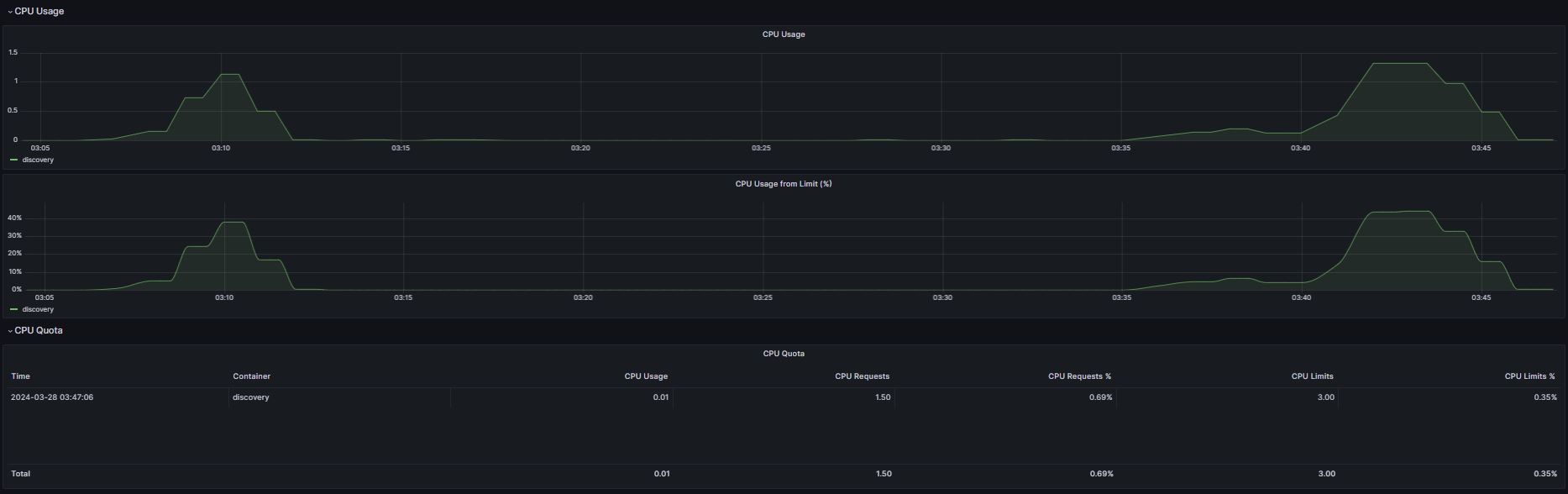Viewport: 1568px width, 494px height.
Task: Sort table by Time column header
Action: [20, 376]
